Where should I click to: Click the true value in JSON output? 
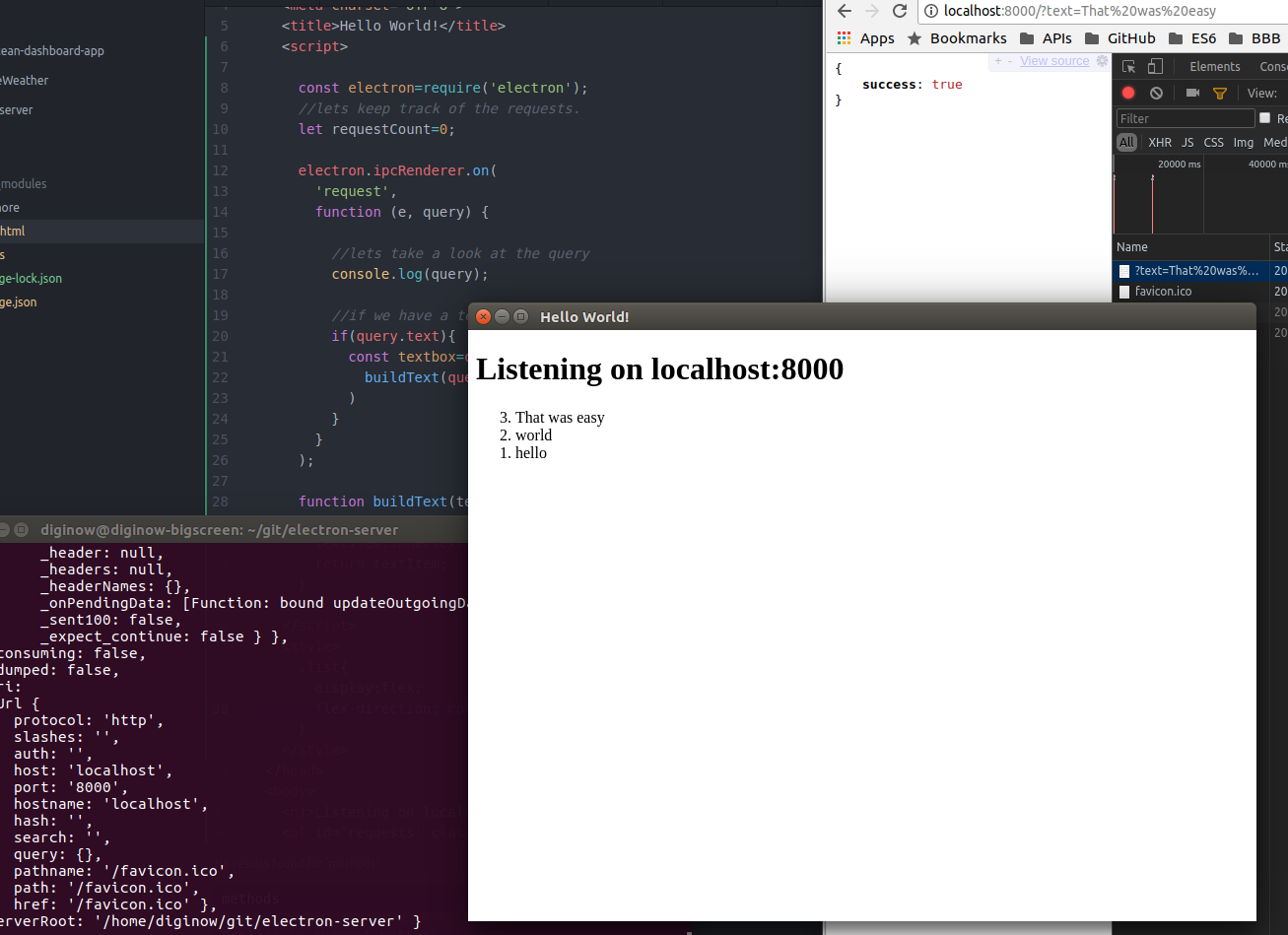point(947,85)
